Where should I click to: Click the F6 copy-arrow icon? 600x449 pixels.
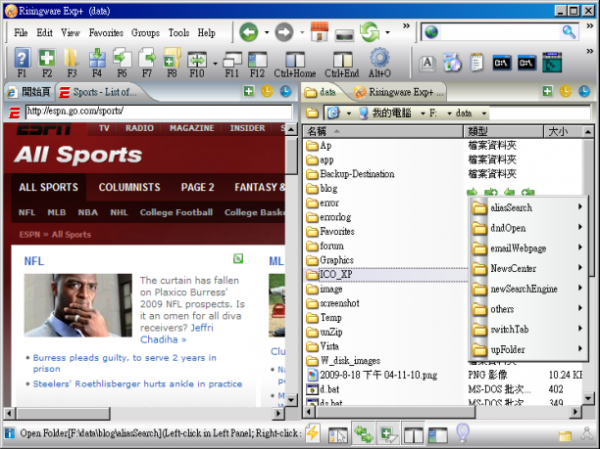coord(122,58)
